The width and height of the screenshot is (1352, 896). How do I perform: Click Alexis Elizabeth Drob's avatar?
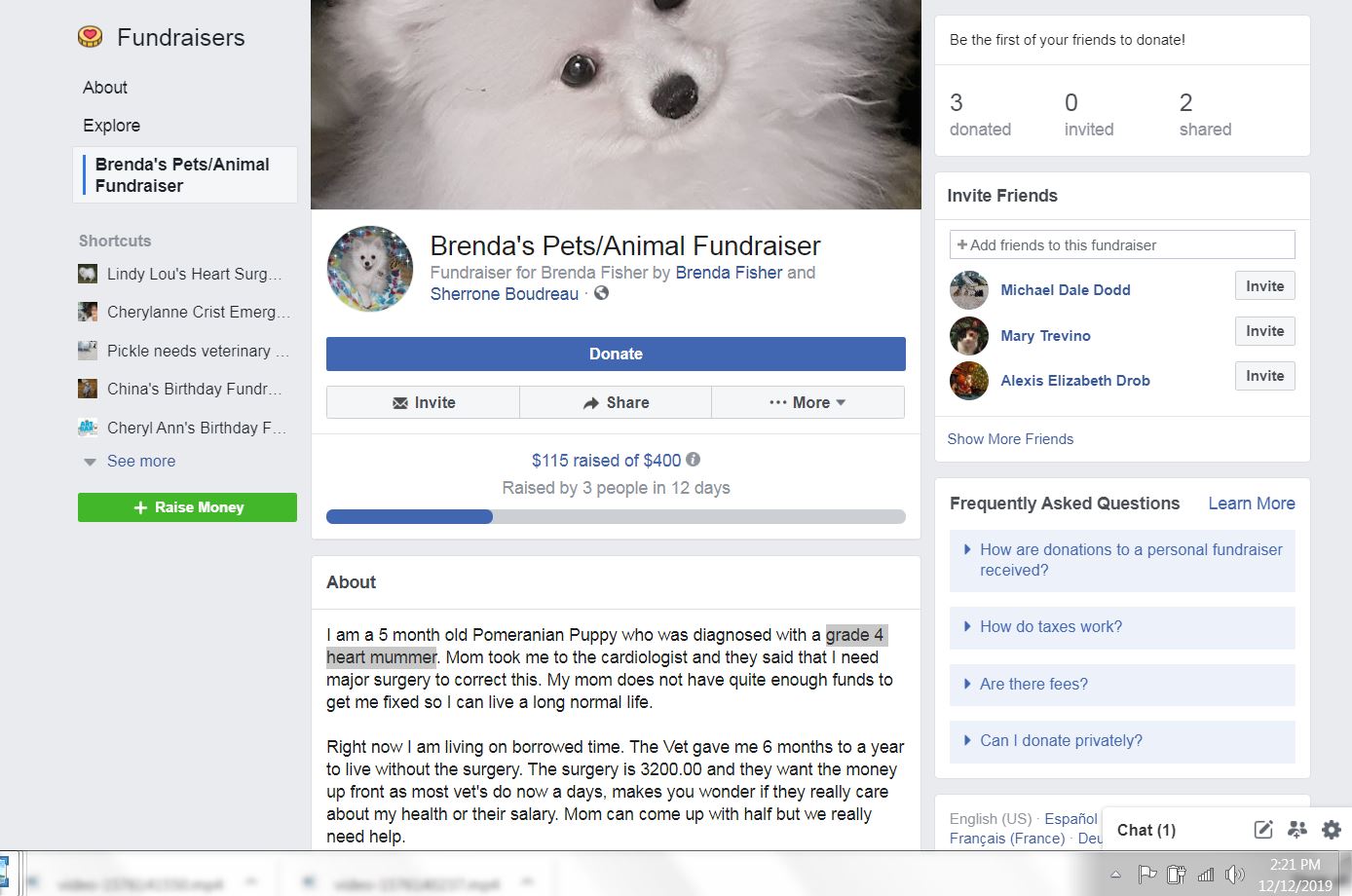969,381
